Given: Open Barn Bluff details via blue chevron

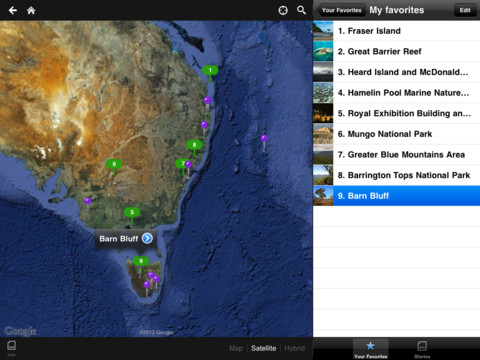Looking at the screenshot, I should (147, 238).
